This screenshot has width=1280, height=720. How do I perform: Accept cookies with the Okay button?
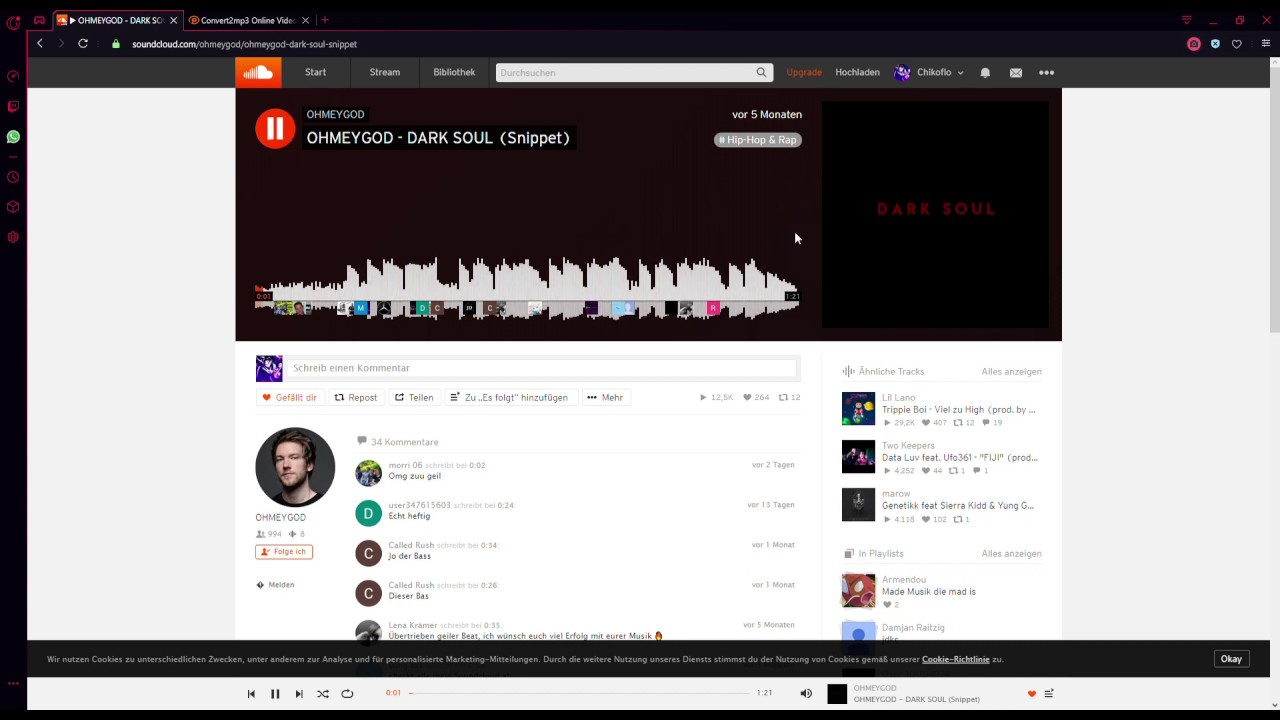[x=1231, y=659]
